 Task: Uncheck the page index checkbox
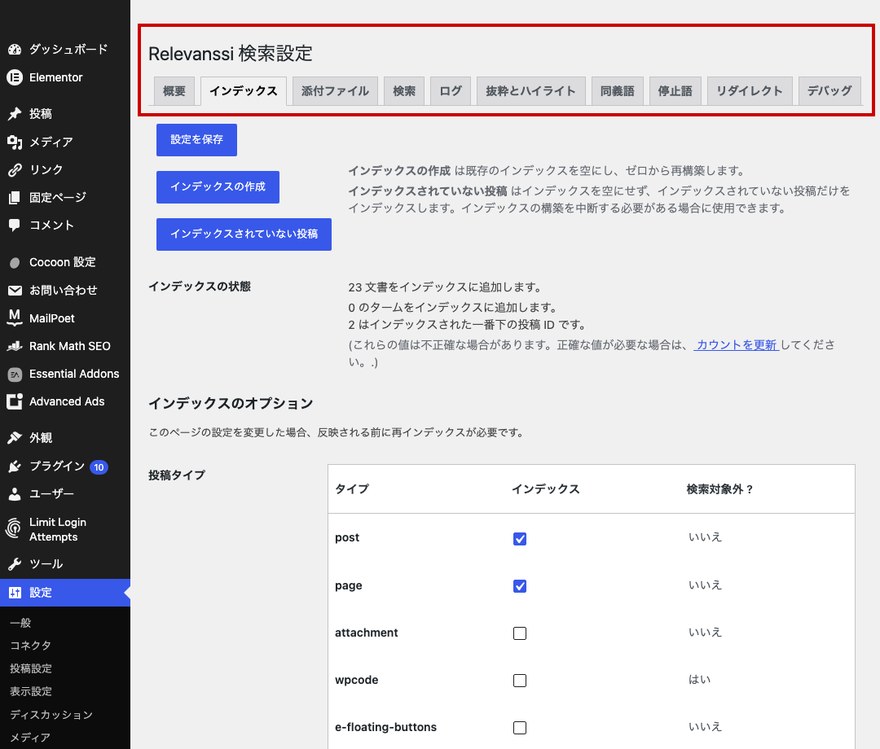(x=520, y=586)
